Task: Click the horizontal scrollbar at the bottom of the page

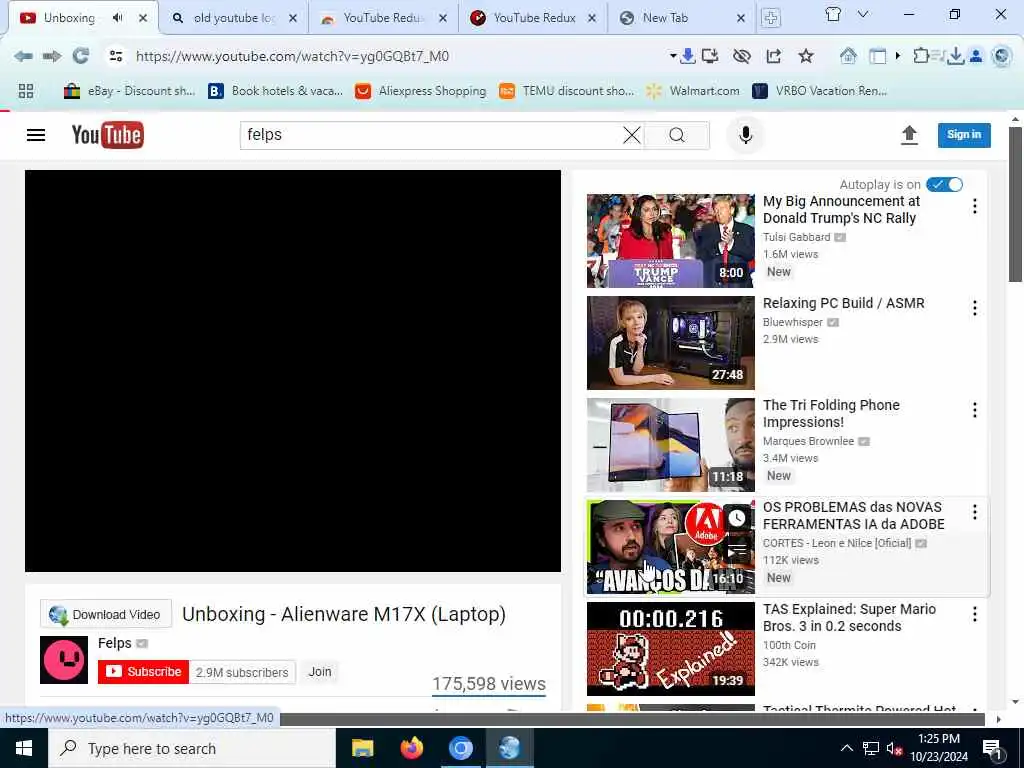Action: tap(632, 719)
